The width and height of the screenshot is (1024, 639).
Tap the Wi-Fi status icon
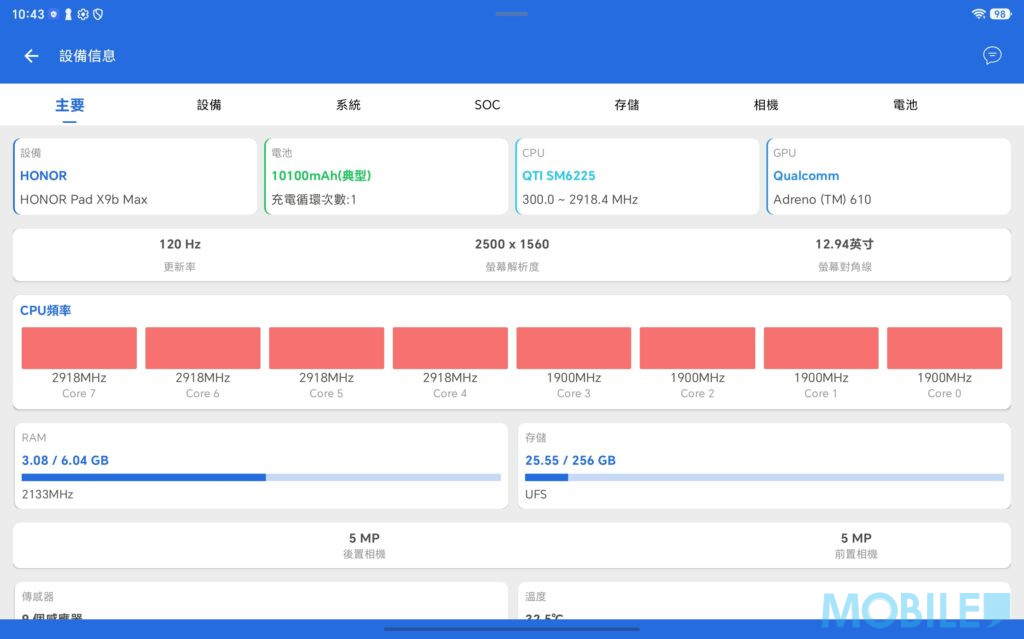tap(978, 14)
